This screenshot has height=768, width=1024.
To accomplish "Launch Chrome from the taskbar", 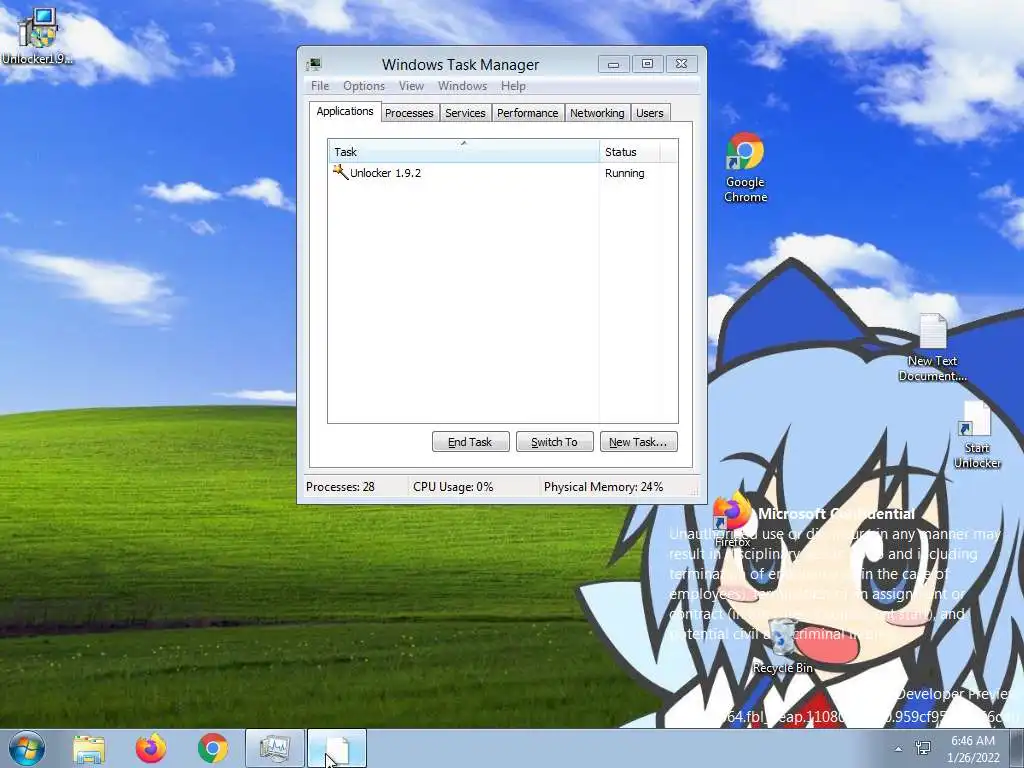I will coord(213,748).
